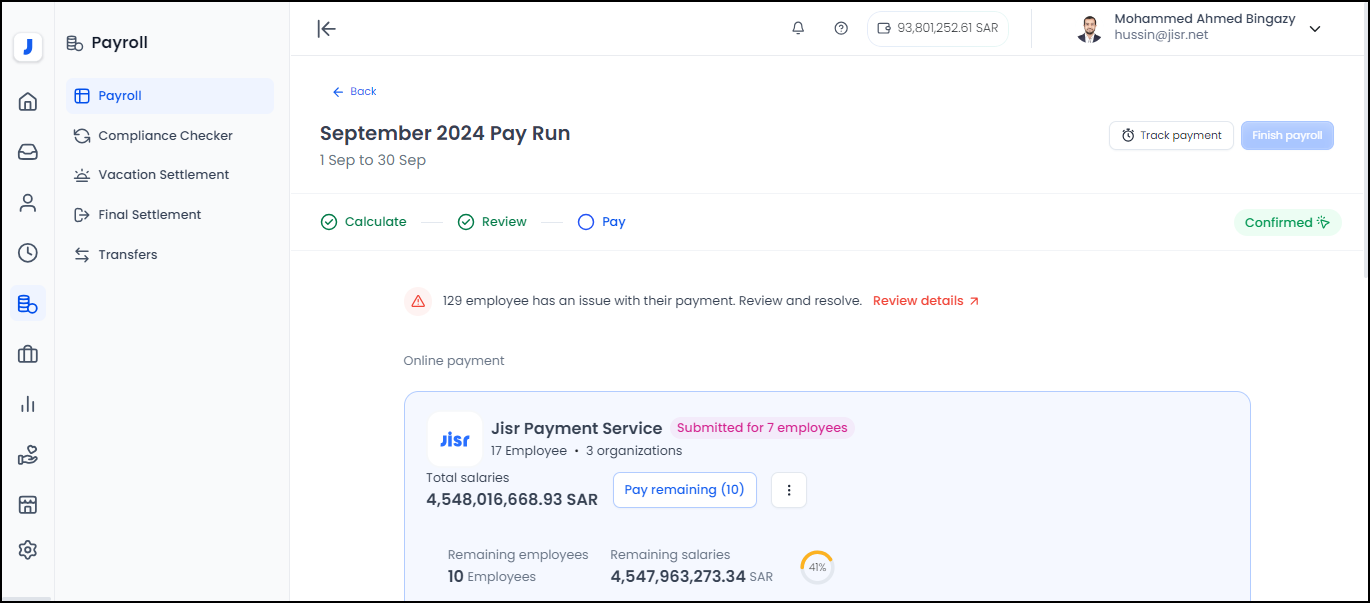Click the clock attendance icon

click(x=28, y=253)
